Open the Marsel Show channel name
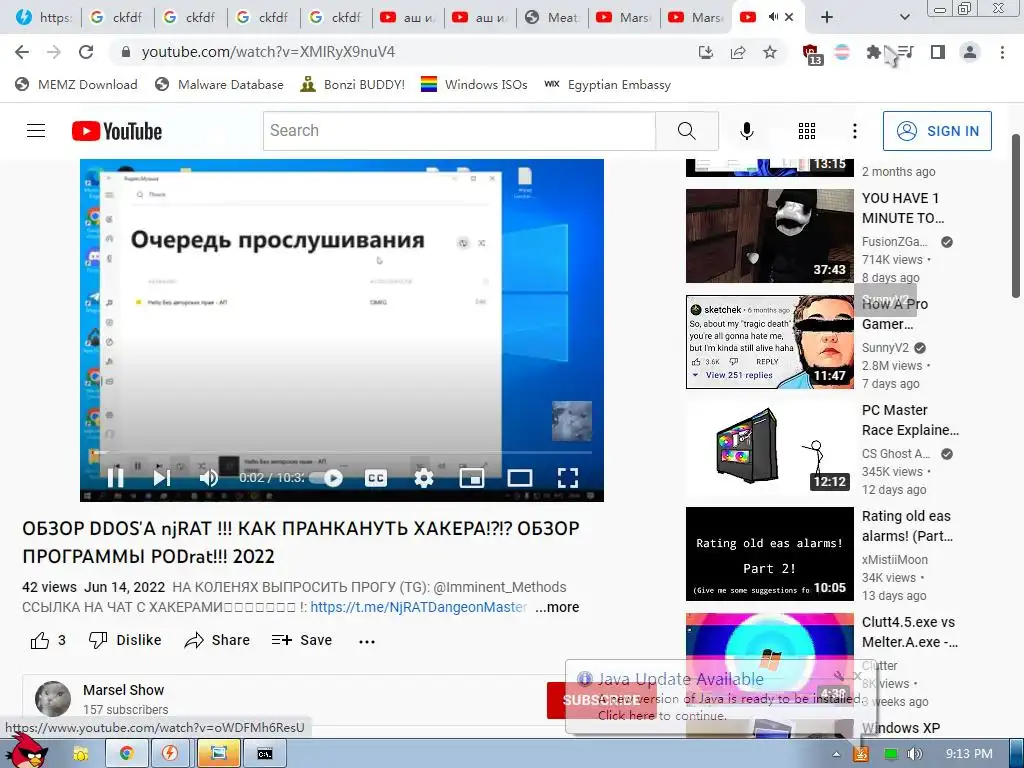Image resolution: width=1024 pixels, height=768 pixels. click(123, 690)
